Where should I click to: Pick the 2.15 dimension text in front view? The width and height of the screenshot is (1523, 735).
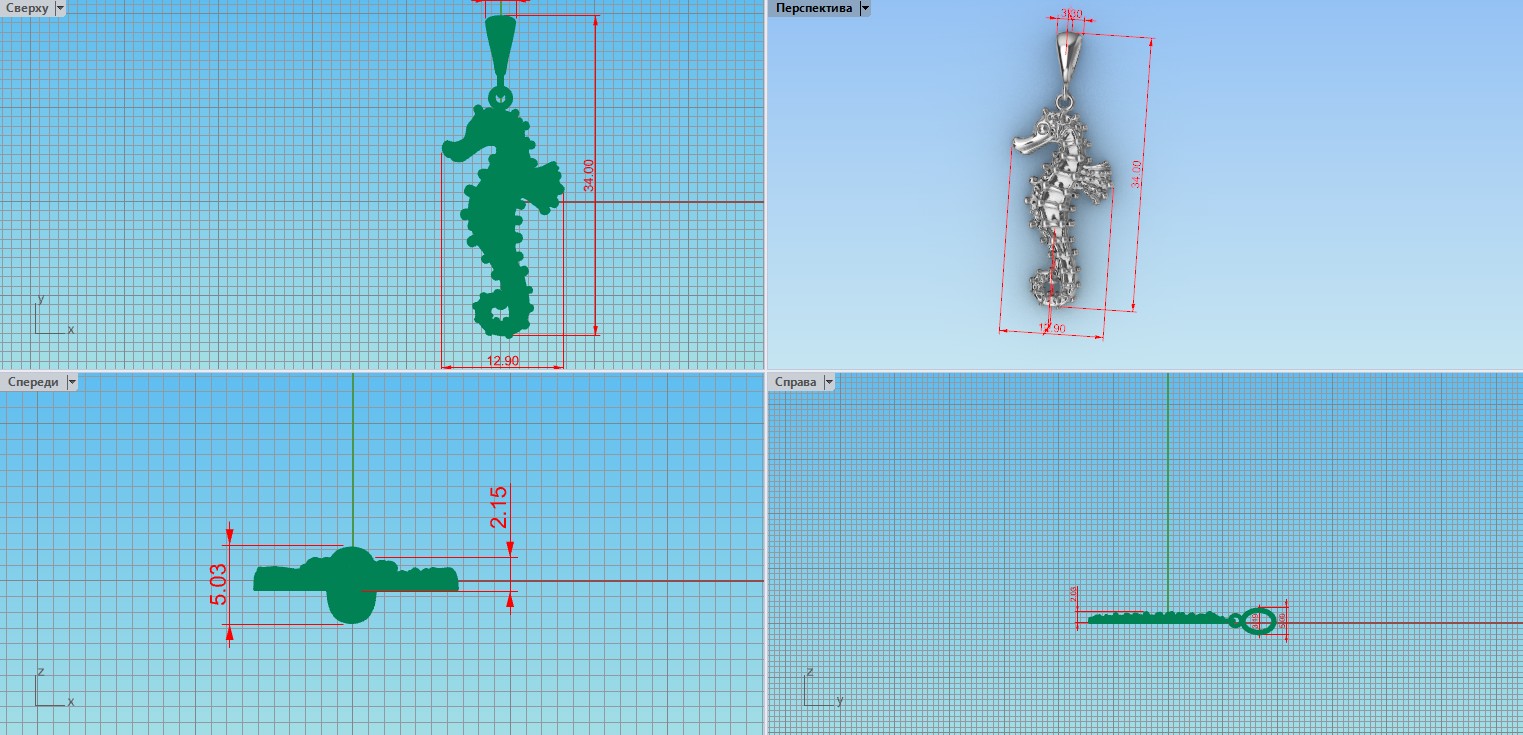click(x=499, y=506)
